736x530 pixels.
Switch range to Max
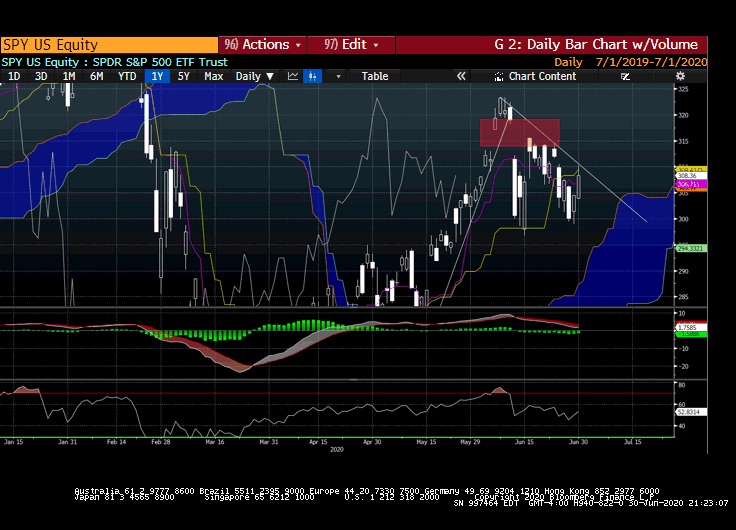(214, 76)
